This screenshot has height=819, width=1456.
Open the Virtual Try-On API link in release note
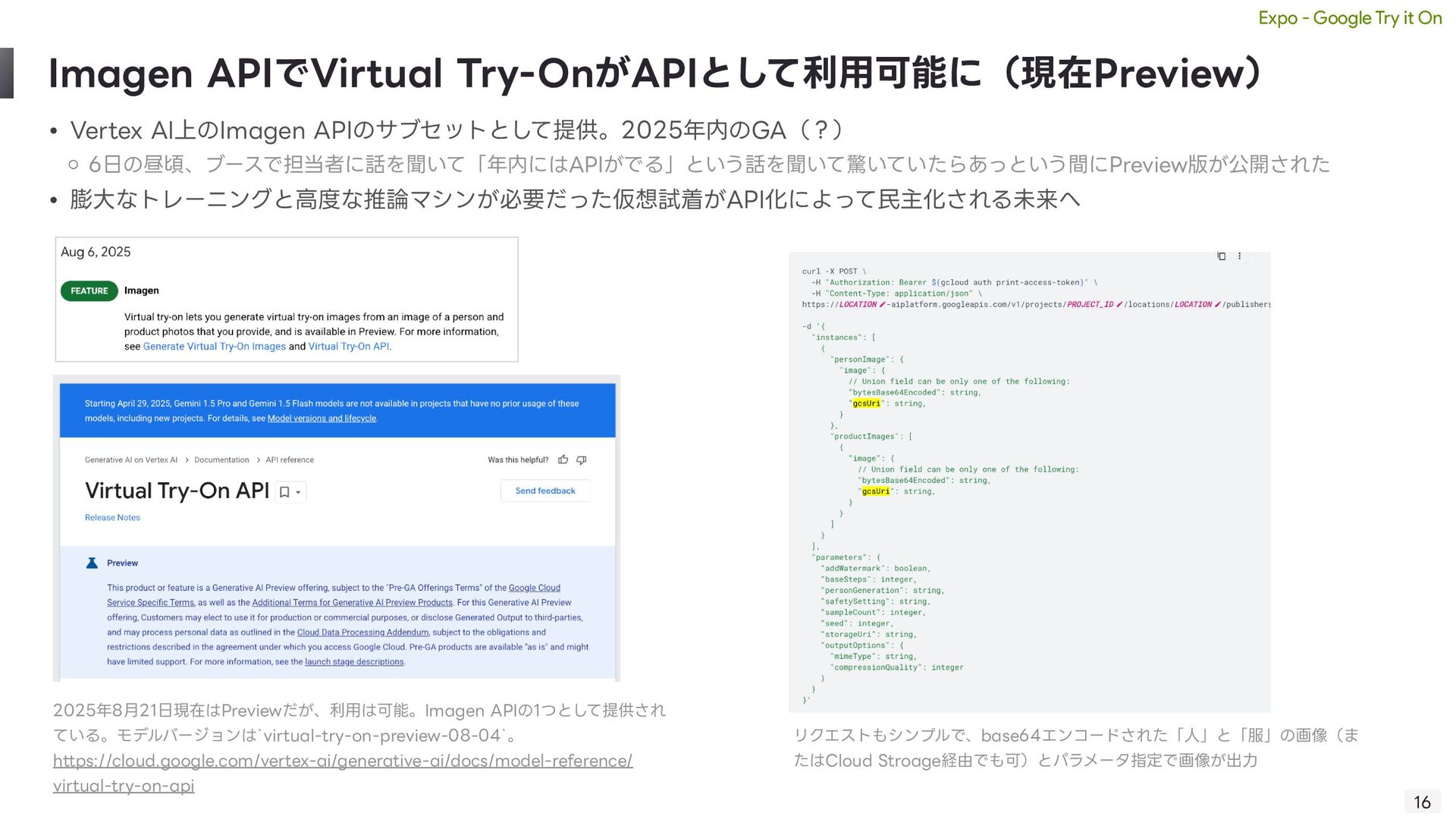(x=349, y=347)
